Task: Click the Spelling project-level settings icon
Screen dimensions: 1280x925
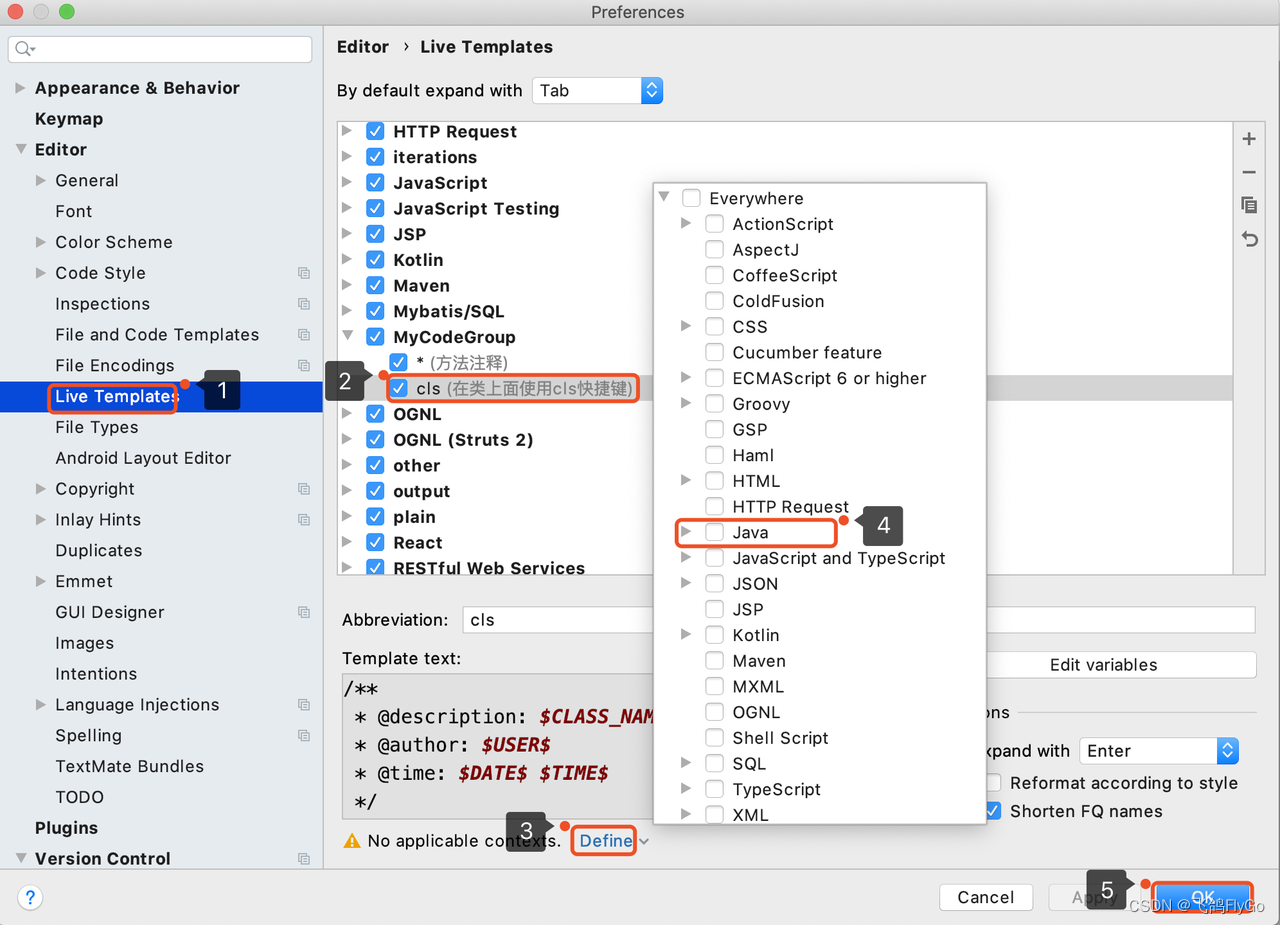Action: pos(304,736)
